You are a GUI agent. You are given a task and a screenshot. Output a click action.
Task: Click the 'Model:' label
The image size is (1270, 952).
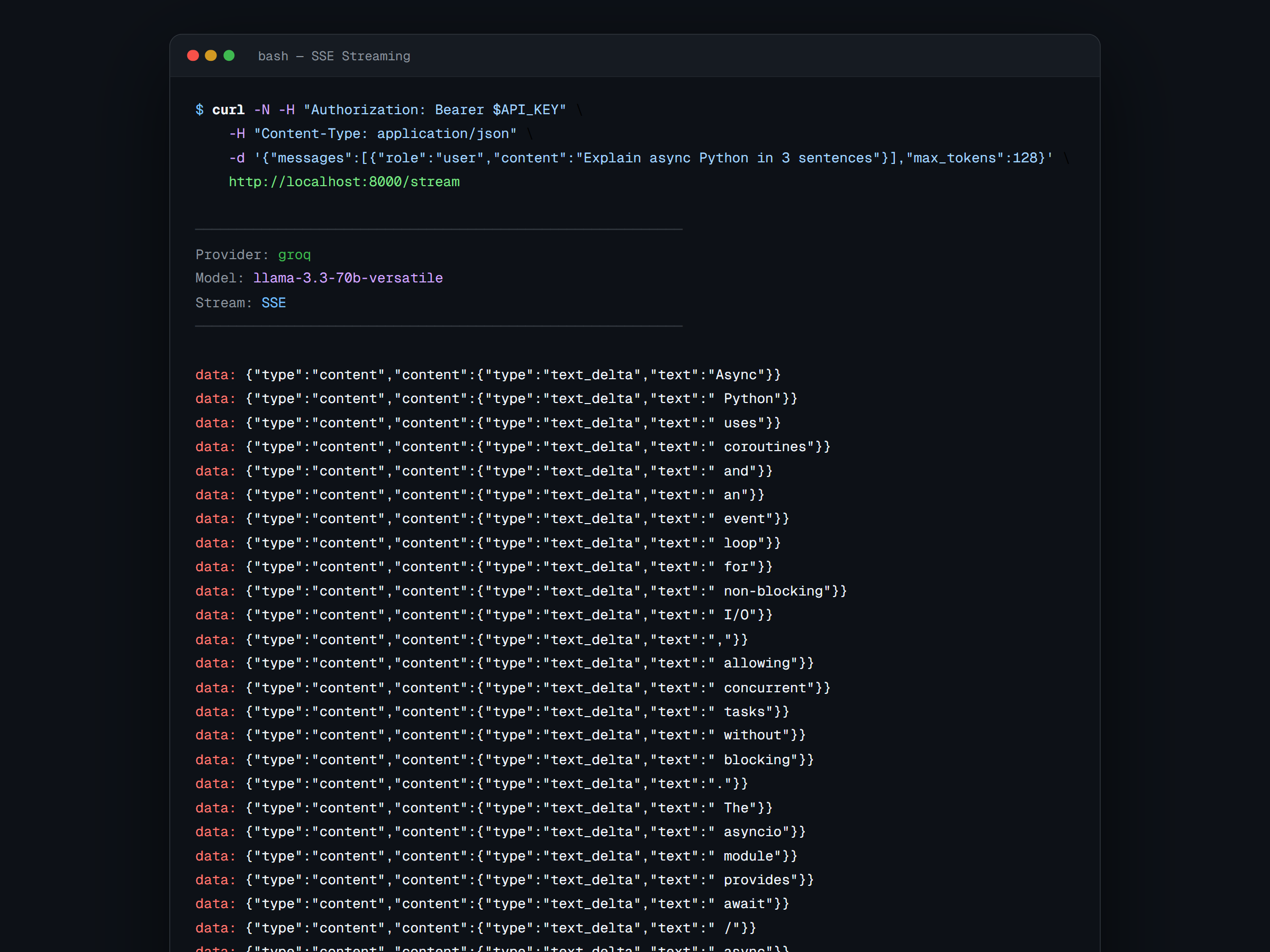click(x=220, y=278)
